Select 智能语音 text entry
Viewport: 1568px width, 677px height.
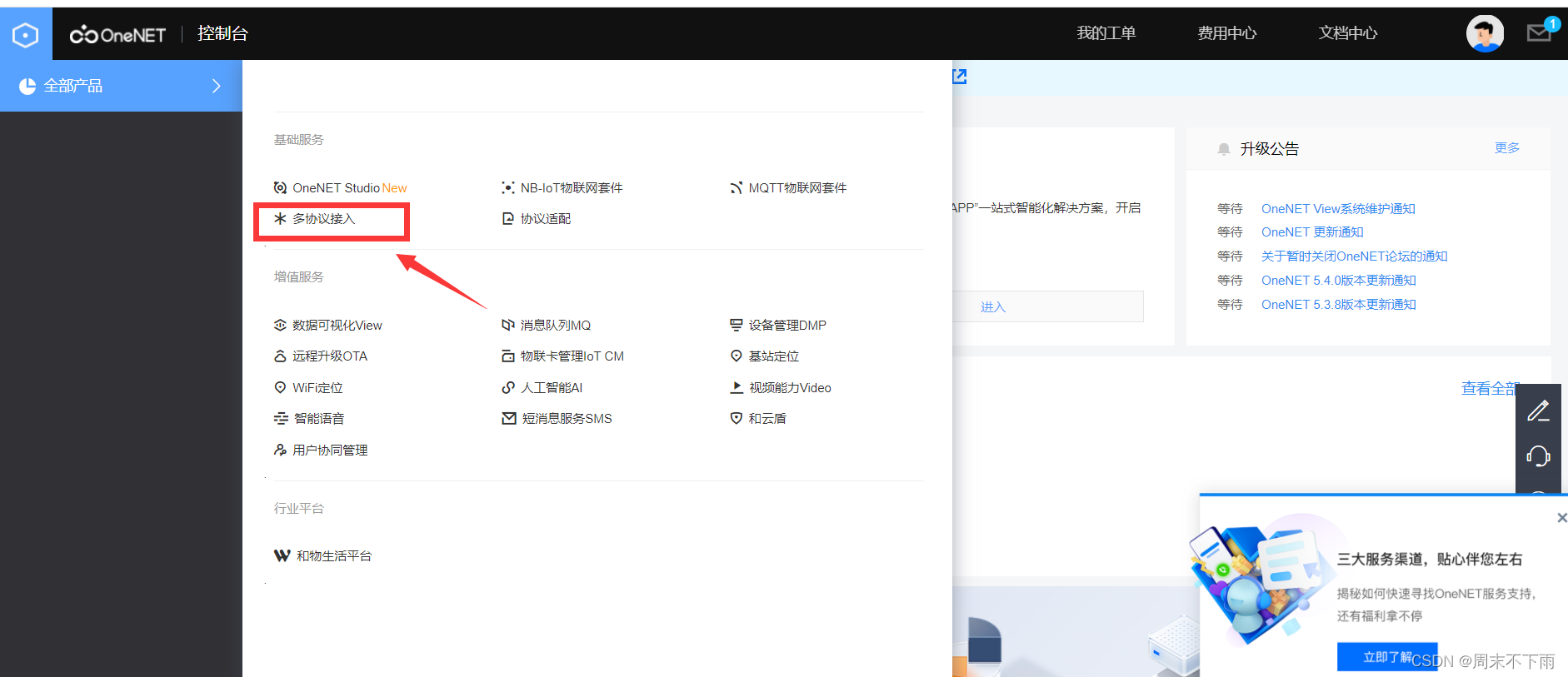319,419
